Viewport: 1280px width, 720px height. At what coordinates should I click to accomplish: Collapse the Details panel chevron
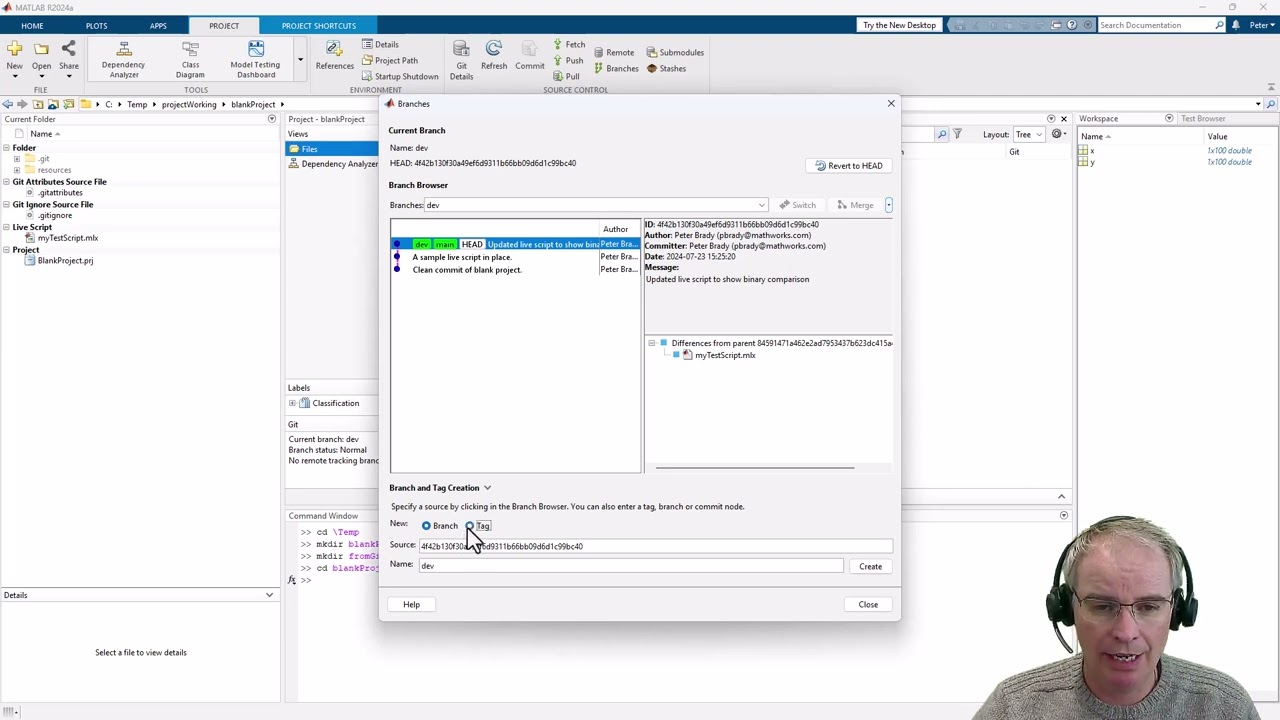point(269,595)
